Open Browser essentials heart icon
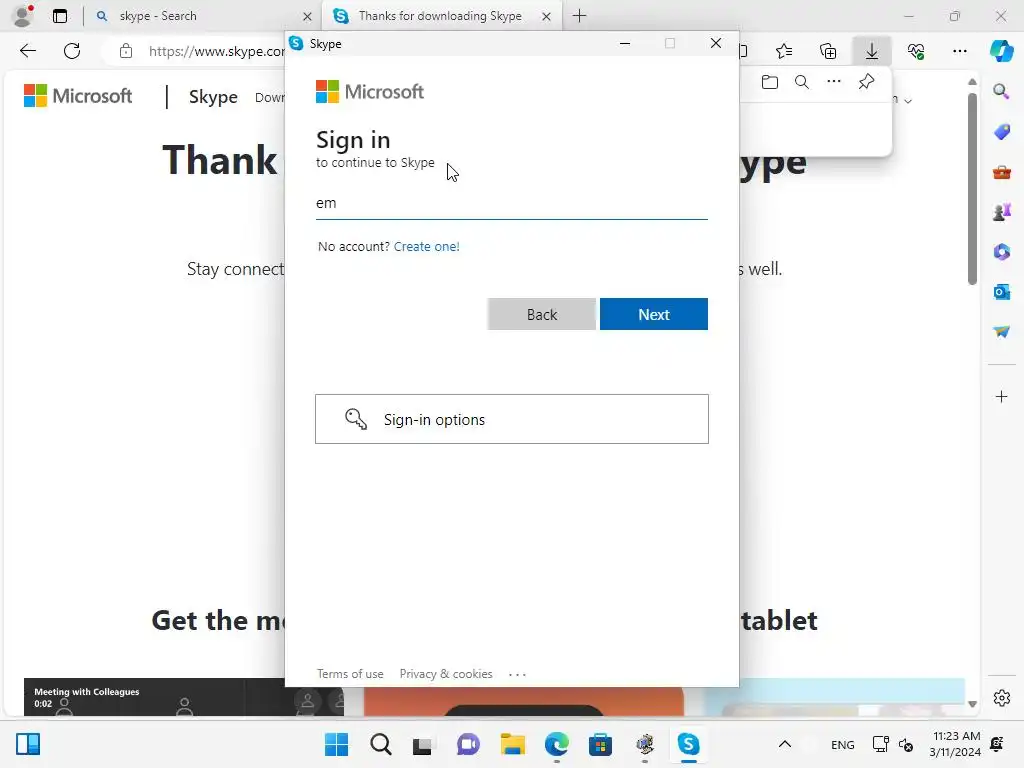The width and height of the screenshot is (1024, 768). 916,51
